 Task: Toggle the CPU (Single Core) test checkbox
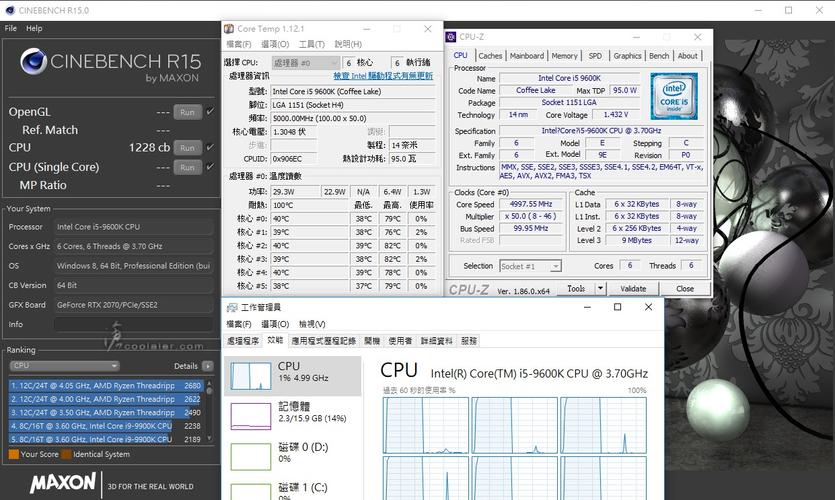point(210,167)
